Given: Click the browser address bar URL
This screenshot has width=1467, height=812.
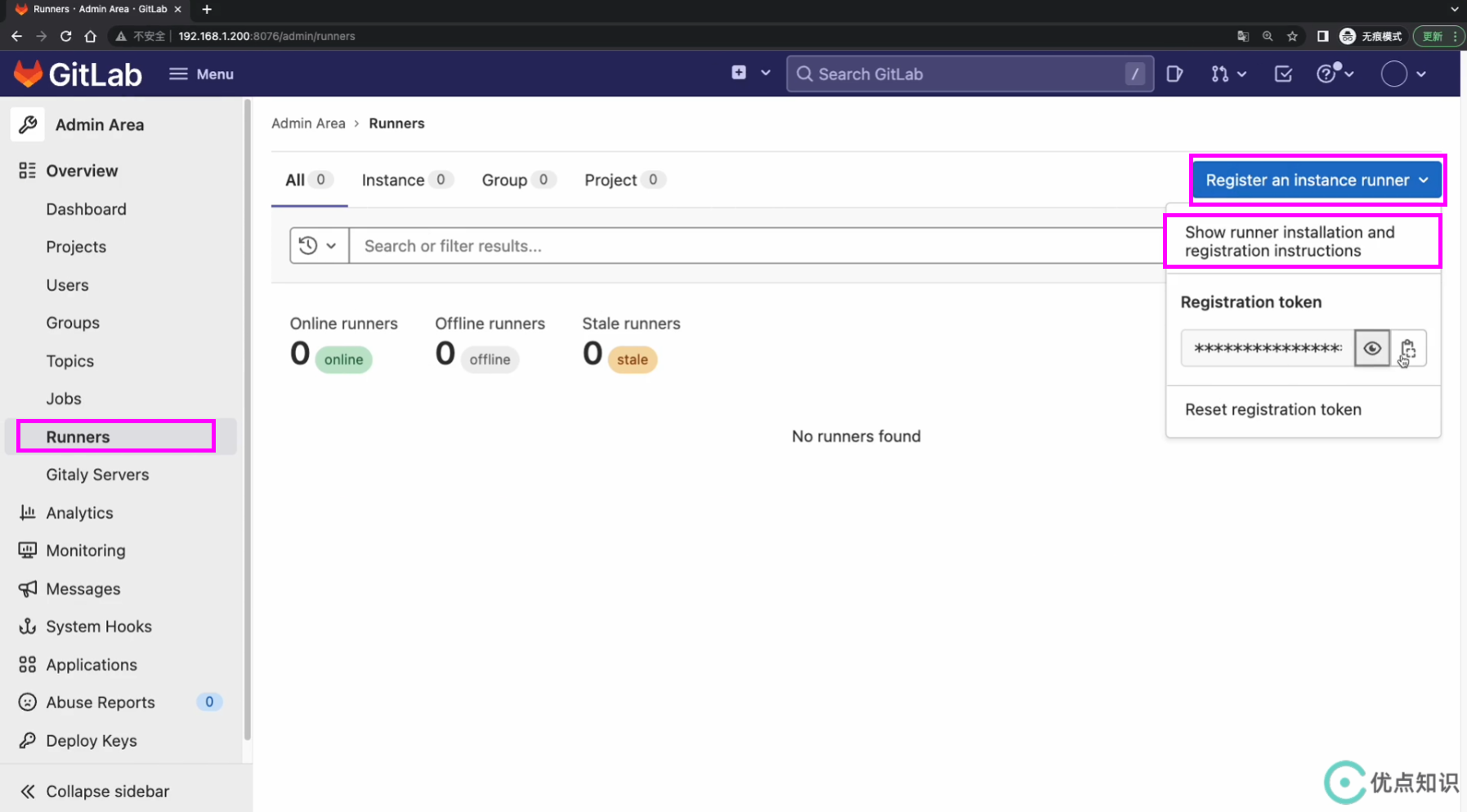Looking at the screenshot, I should pos(266,36).
